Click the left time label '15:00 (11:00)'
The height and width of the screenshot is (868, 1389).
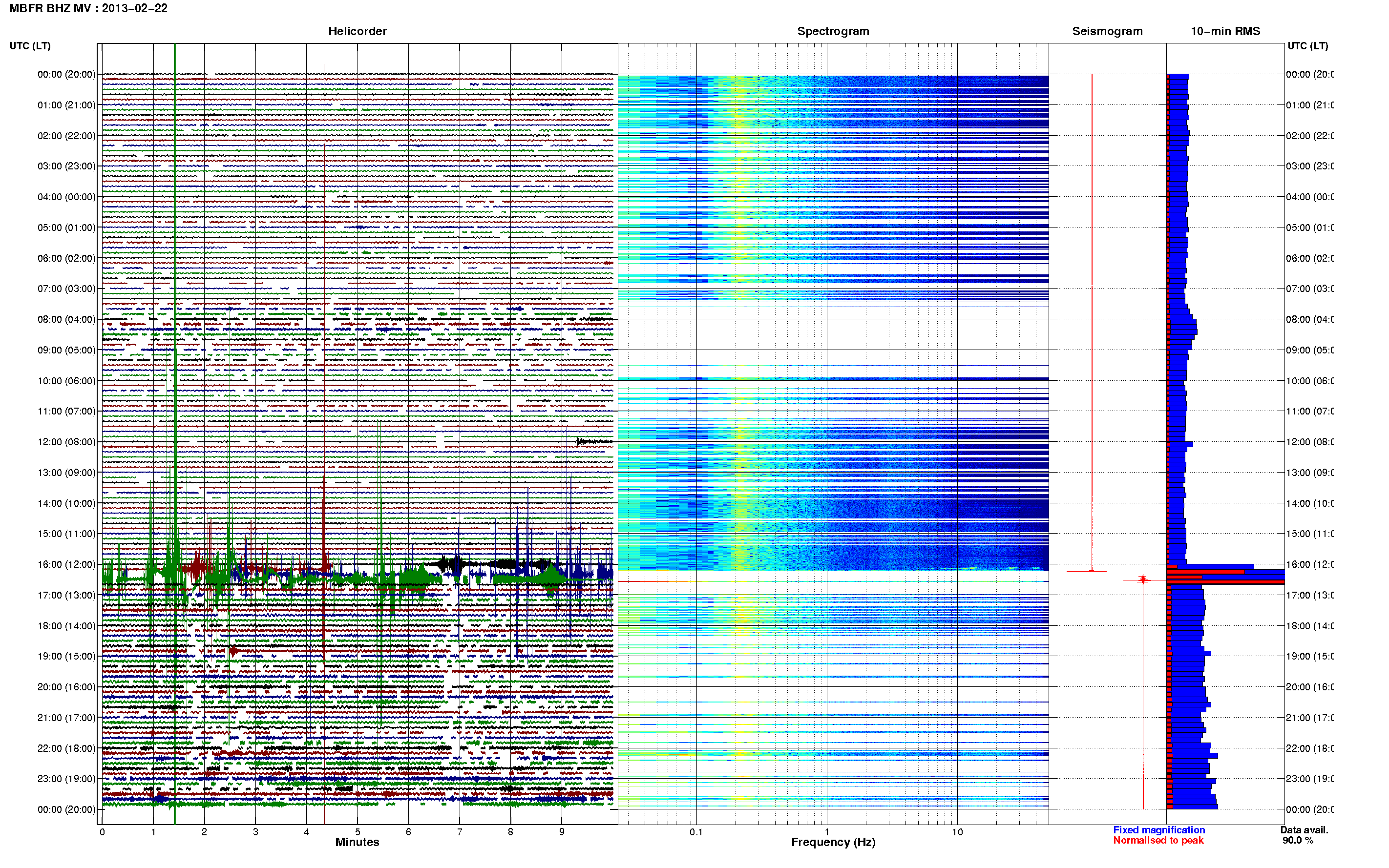pos(66,533)
